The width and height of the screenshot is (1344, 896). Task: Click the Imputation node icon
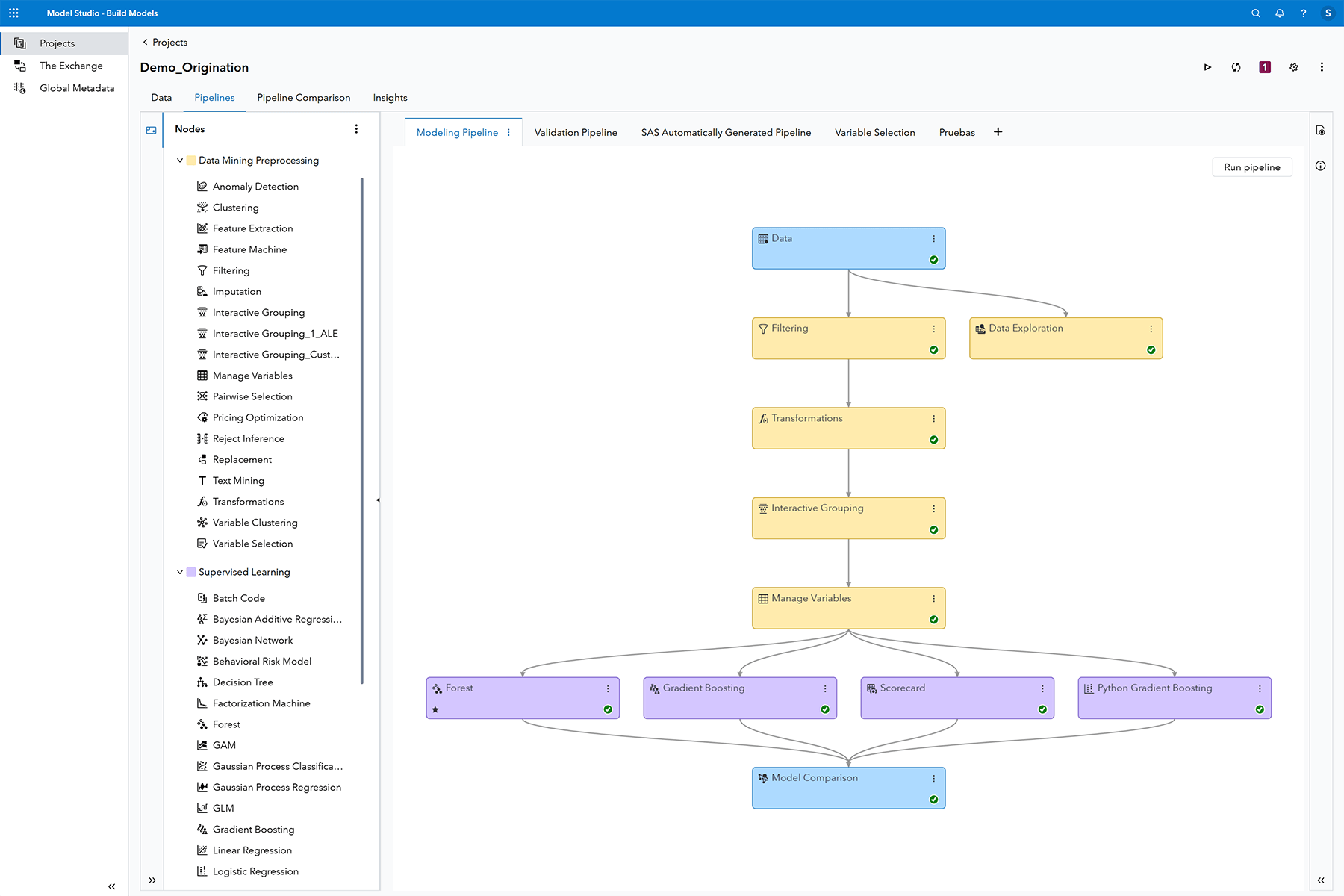(x=202, y=291)
